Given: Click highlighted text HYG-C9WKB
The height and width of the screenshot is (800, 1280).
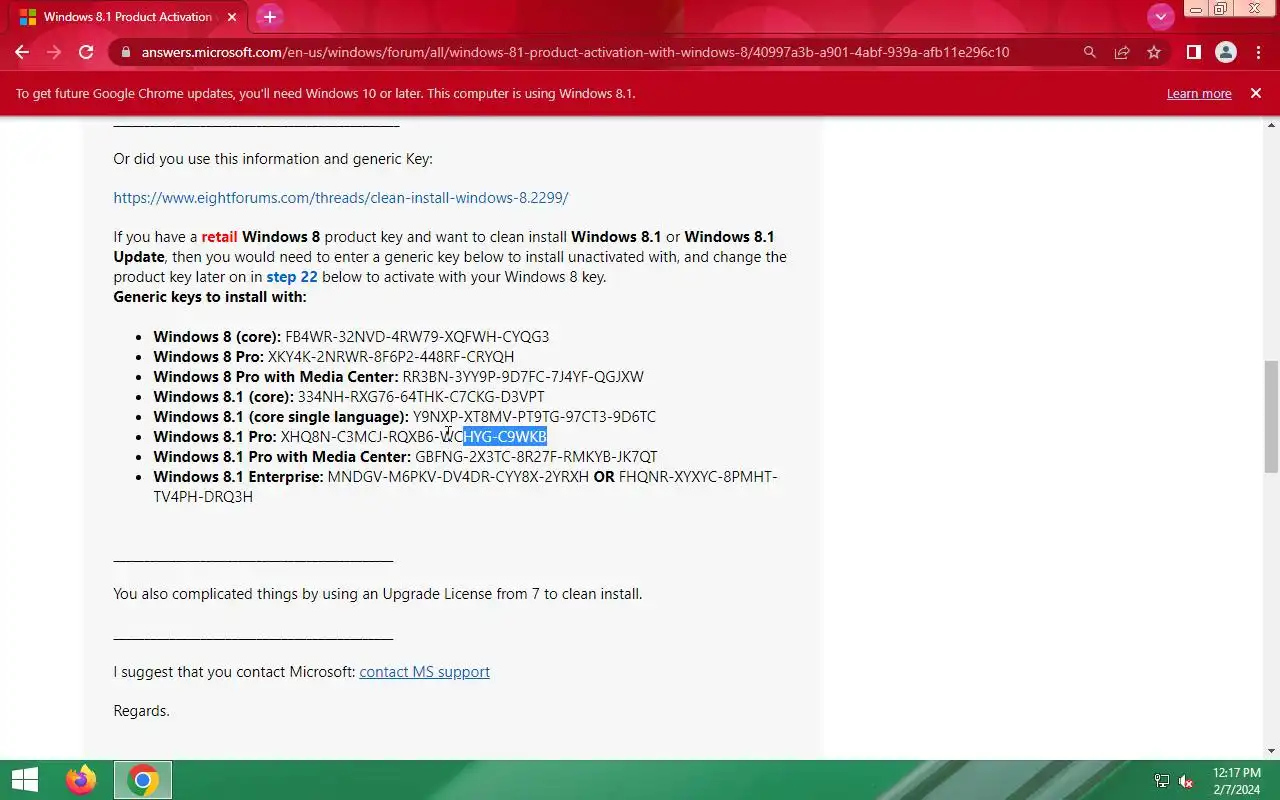Looking at the screenshot, I should 505,437.
